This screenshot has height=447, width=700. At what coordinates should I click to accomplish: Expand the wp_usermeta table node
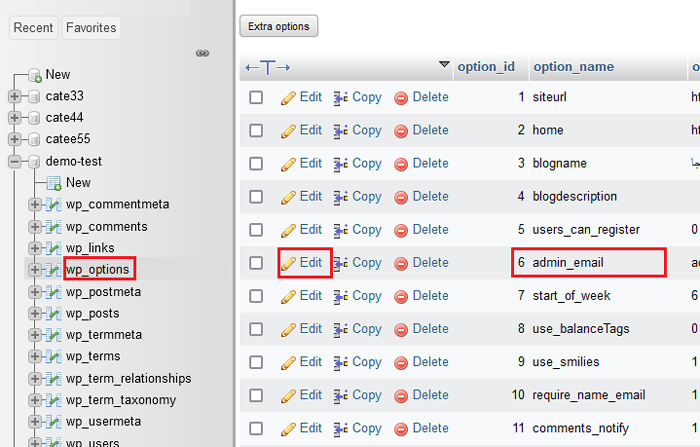pyautogui.click(x=34, y=422)
